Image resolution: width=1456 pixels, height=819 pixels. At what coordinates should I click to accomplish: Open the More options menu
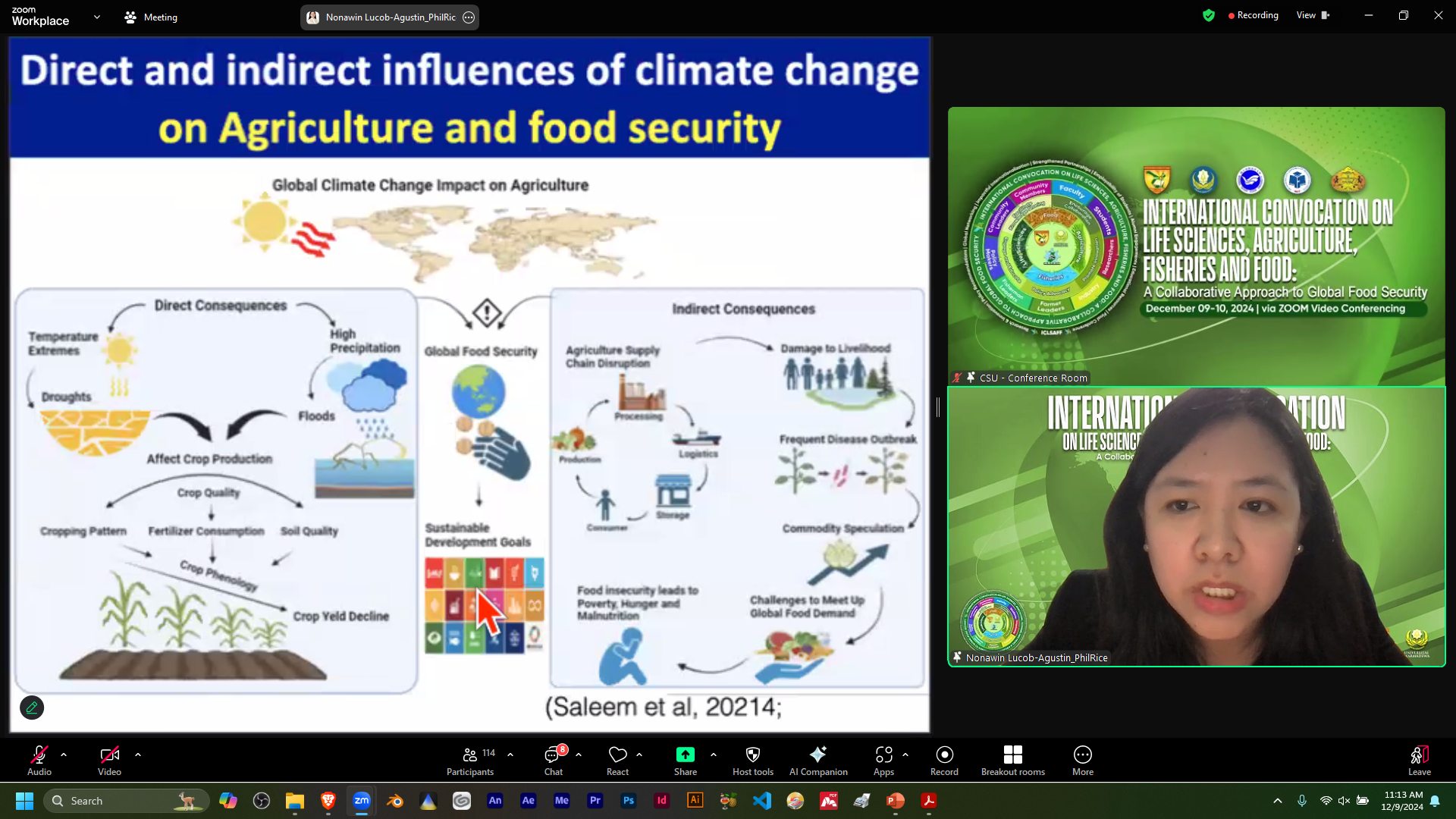pos(1082,760)
